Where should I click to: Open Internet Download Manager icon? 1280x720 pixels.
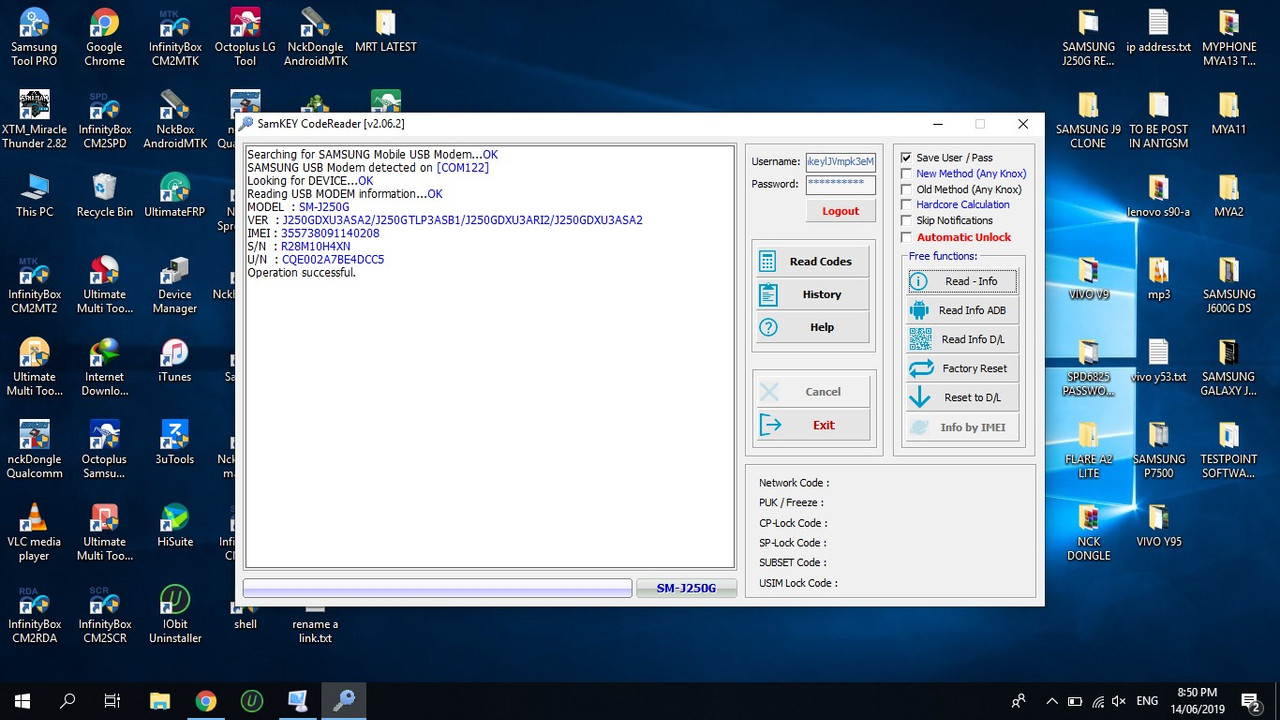104,367
